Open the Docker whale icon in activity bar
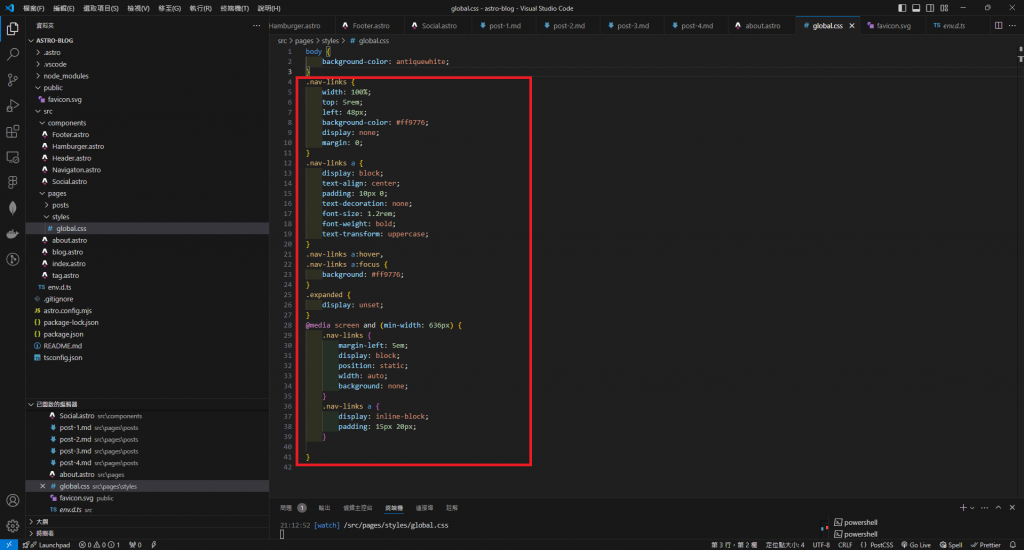 12,234
